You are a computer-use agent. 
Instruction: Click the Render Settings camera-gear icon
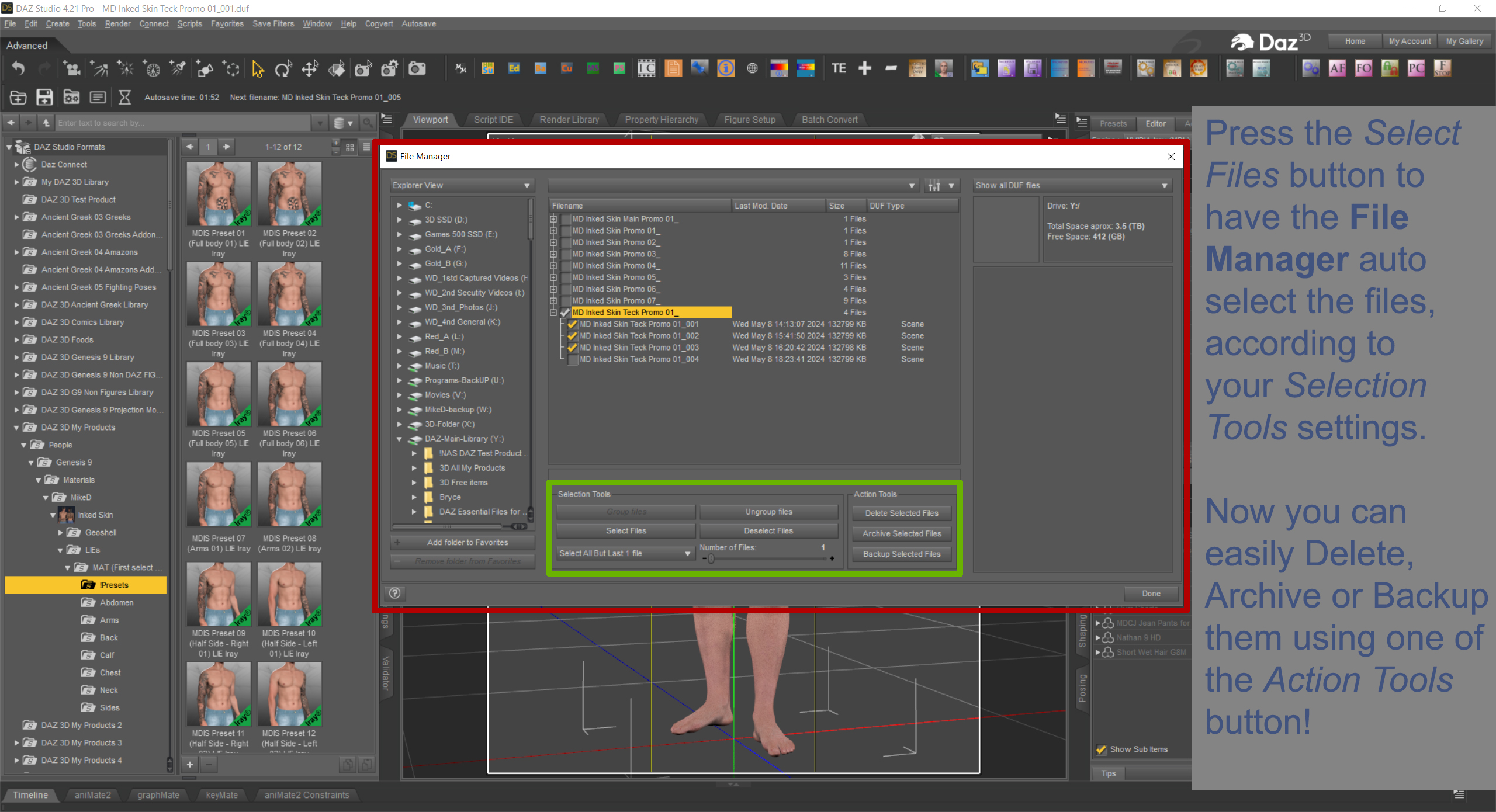click(x=390, y=69)
